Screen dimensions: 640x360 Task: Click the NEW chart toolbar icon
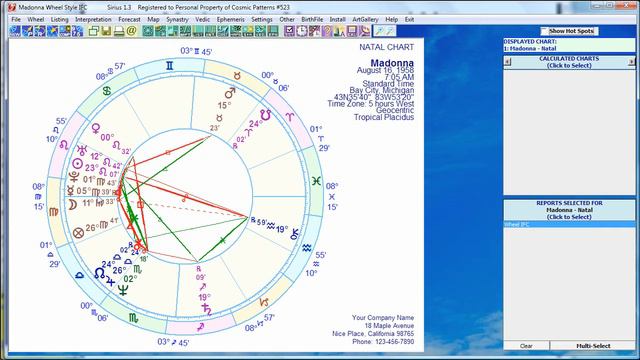(15, 31)
